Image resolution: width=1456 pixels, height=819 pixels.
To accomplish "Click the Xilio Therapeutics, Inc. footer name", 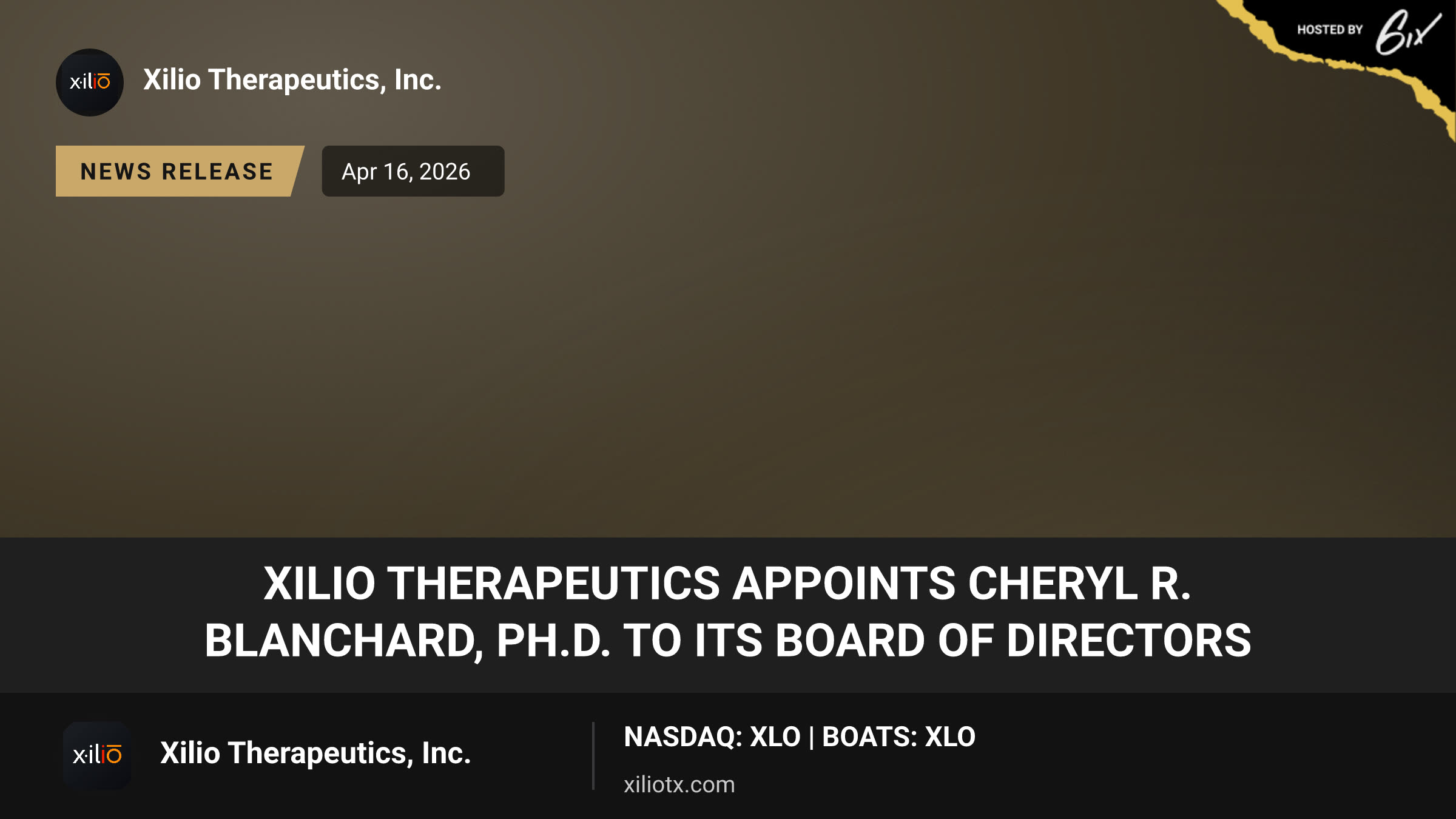I will [315, 753].
